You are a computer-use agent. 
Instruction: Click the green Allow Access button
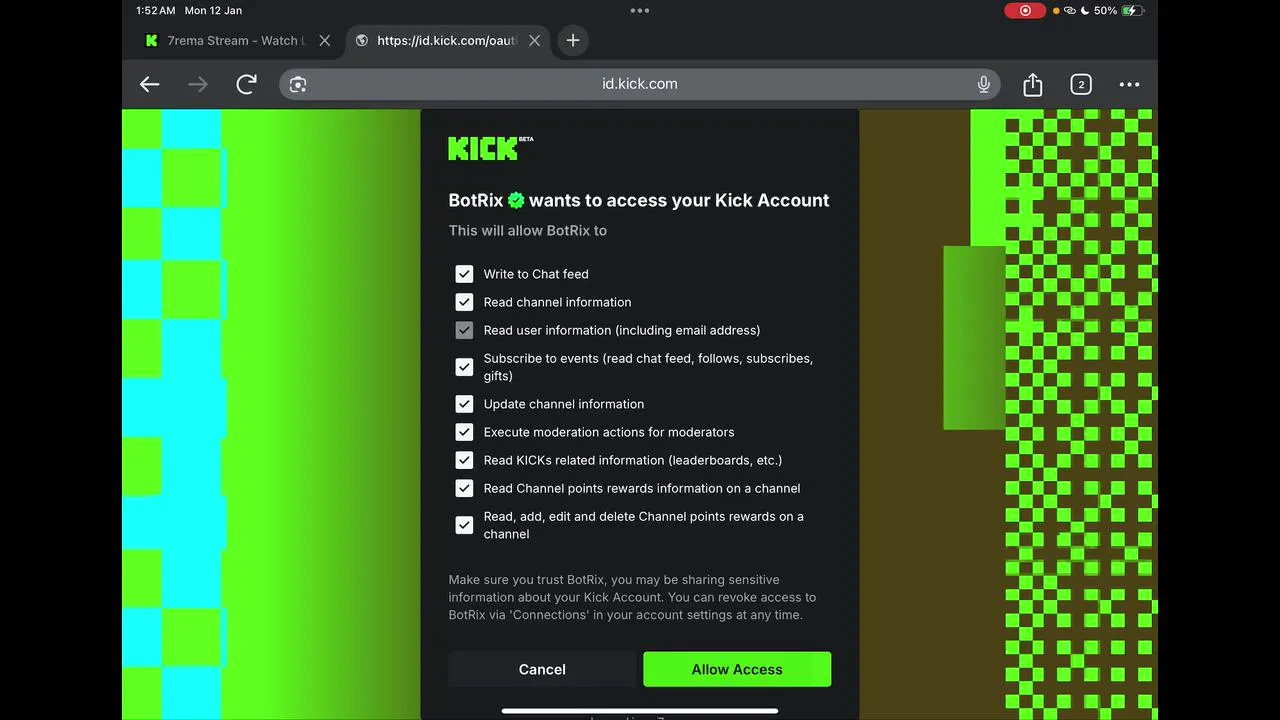(737, 670)
